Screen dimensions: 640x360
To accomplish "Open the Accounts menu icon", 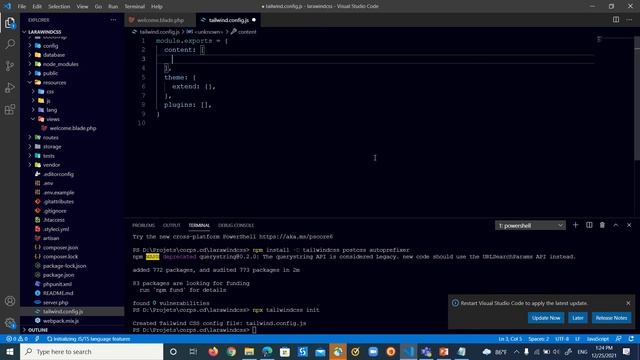I will click(x=10, y=301).
